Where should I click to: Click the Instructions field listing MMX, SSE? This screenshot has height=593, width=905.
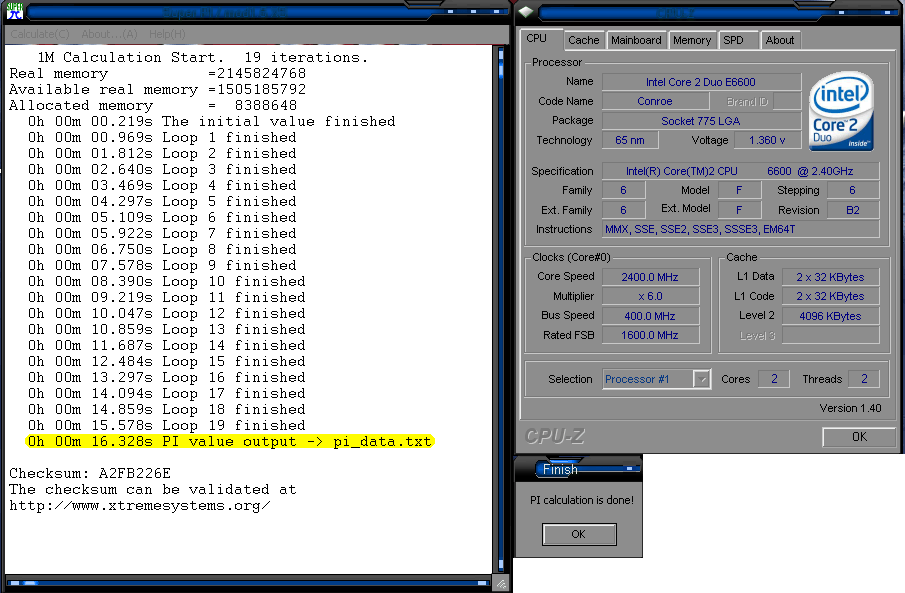pos(741,229)
